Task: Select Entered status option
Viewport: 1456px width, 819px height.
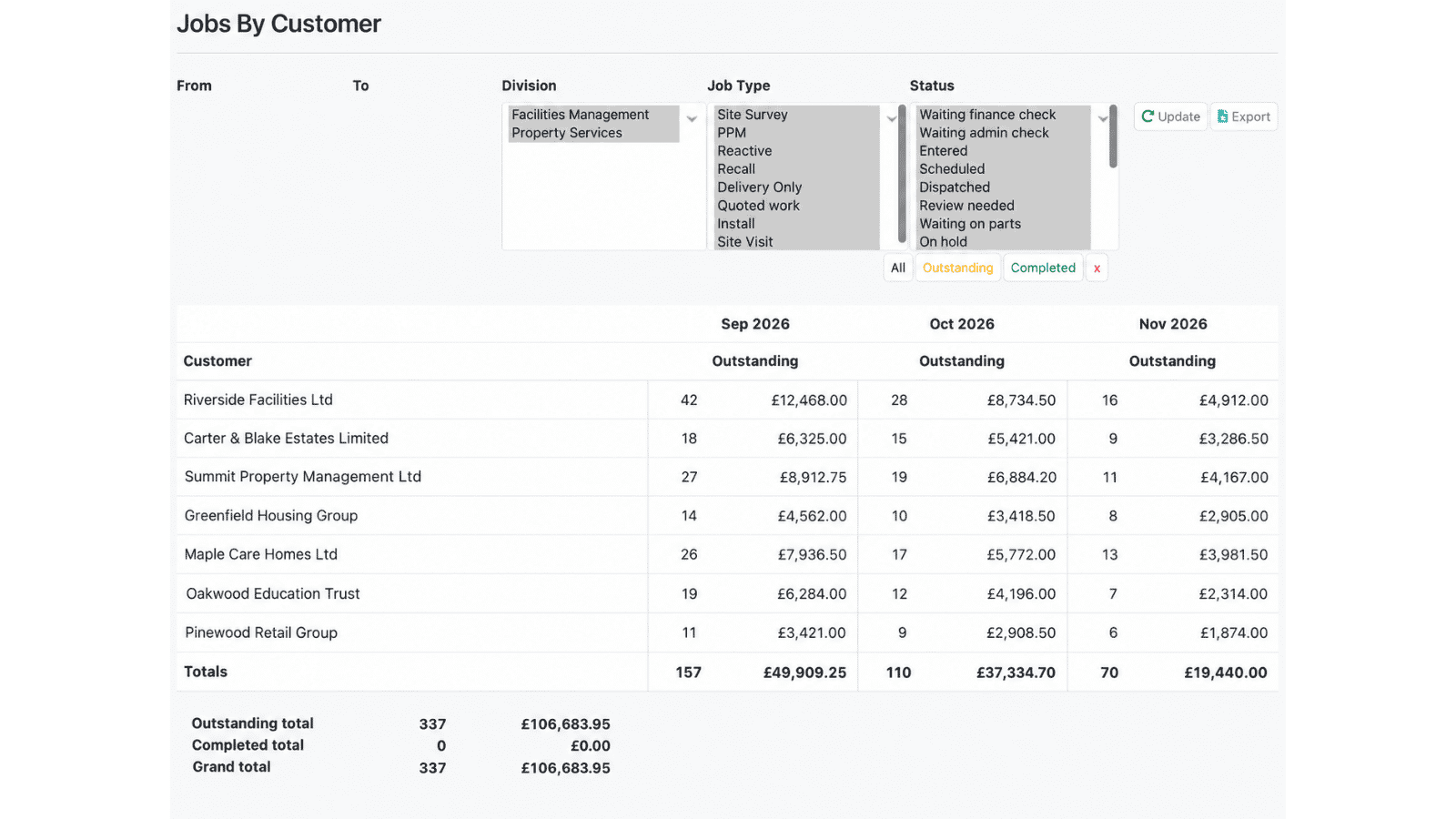Action: pos(1003,151)
